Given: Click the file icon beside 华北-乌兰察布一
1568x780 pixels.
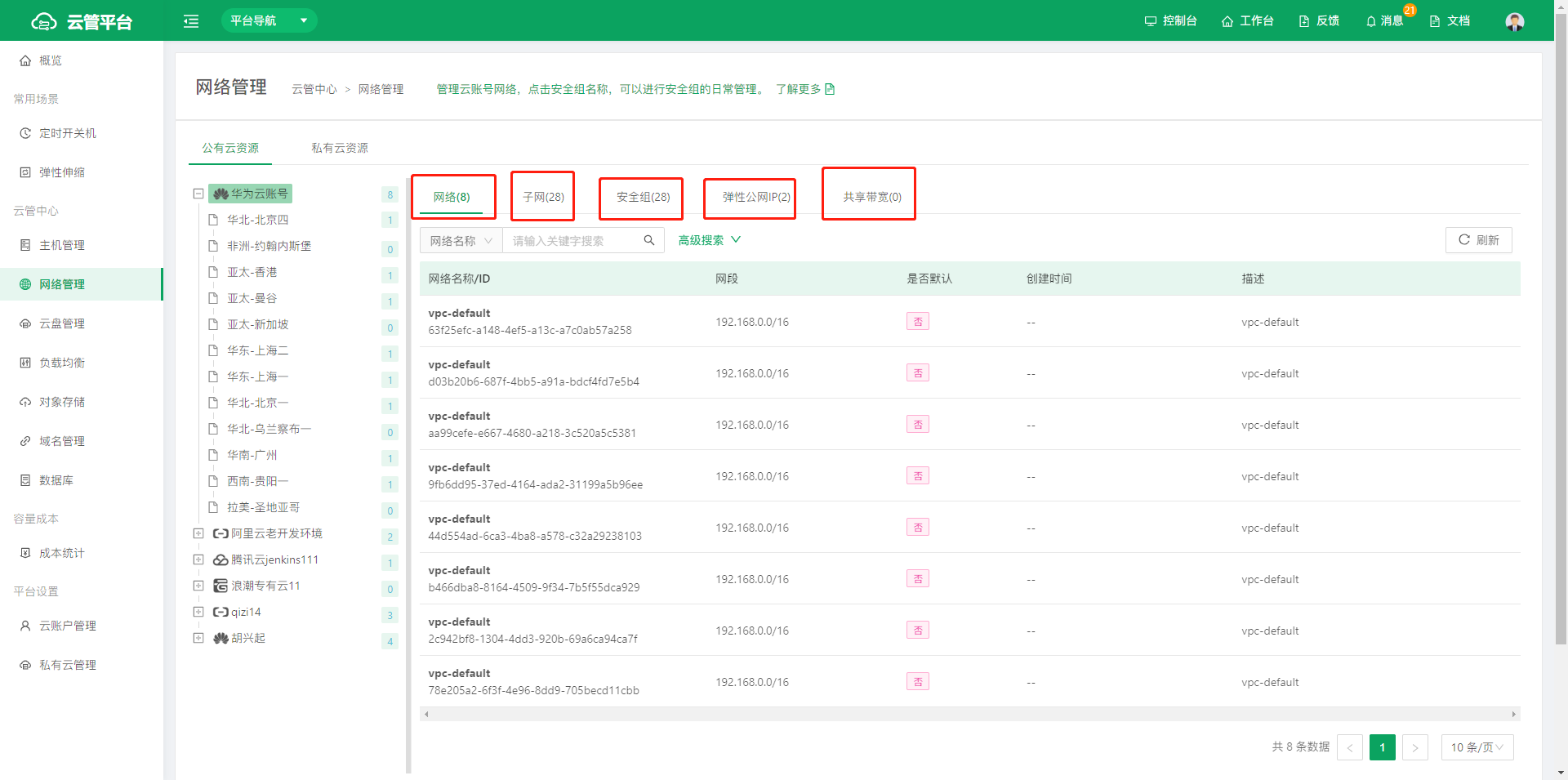Looking at the screenshot, I should (x=213, y=429).
